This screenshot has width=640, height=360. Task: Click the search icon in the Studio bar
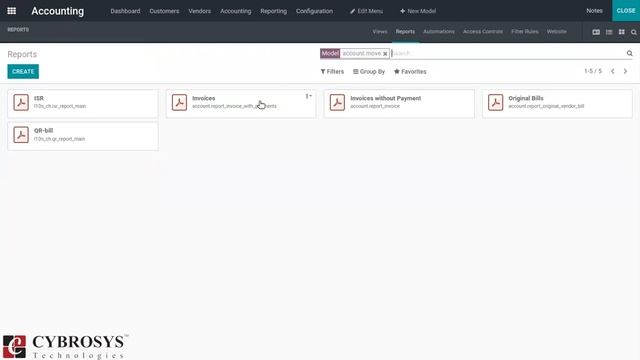(634, 32)
